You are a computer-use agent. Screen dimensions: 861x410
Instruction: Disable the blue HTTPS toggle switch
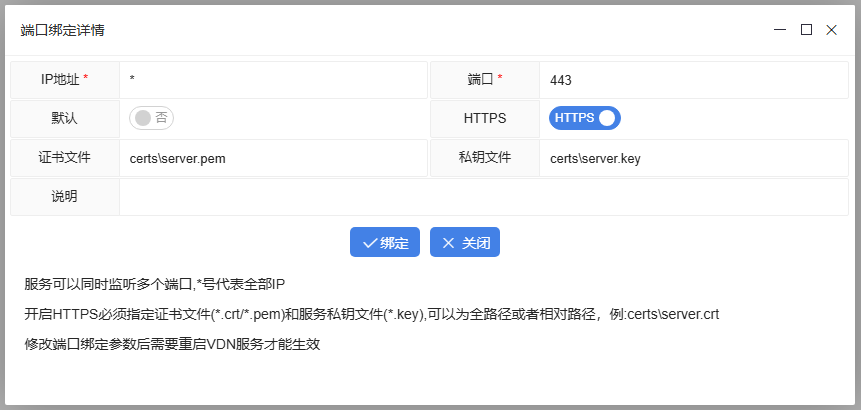584,118
